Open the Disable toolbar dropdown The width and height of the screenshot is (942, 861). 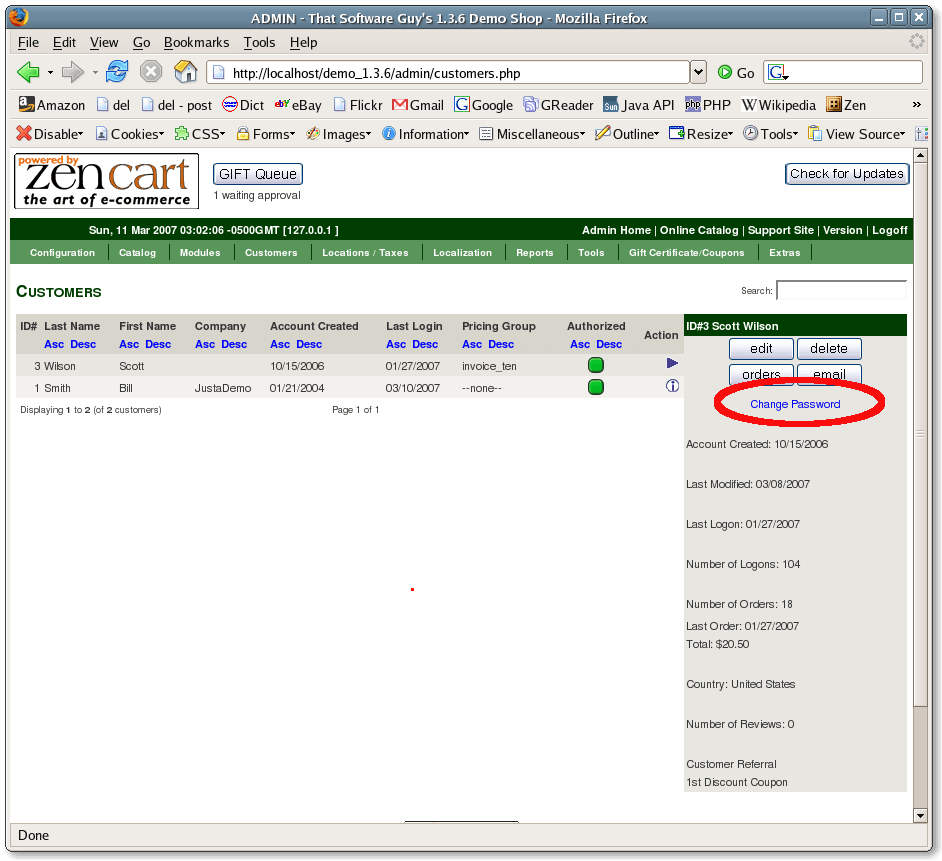[x=50, y=134]
